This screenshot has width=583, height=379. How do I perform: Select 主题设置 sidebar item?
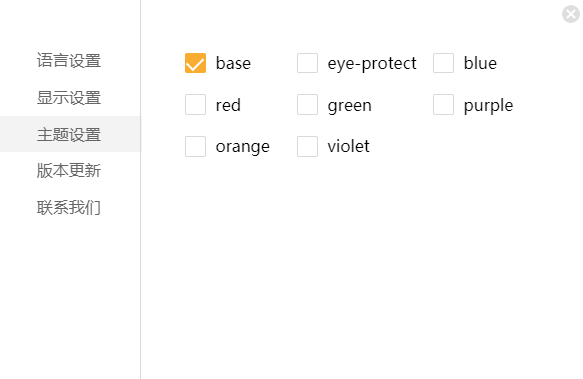click(70, 134)
